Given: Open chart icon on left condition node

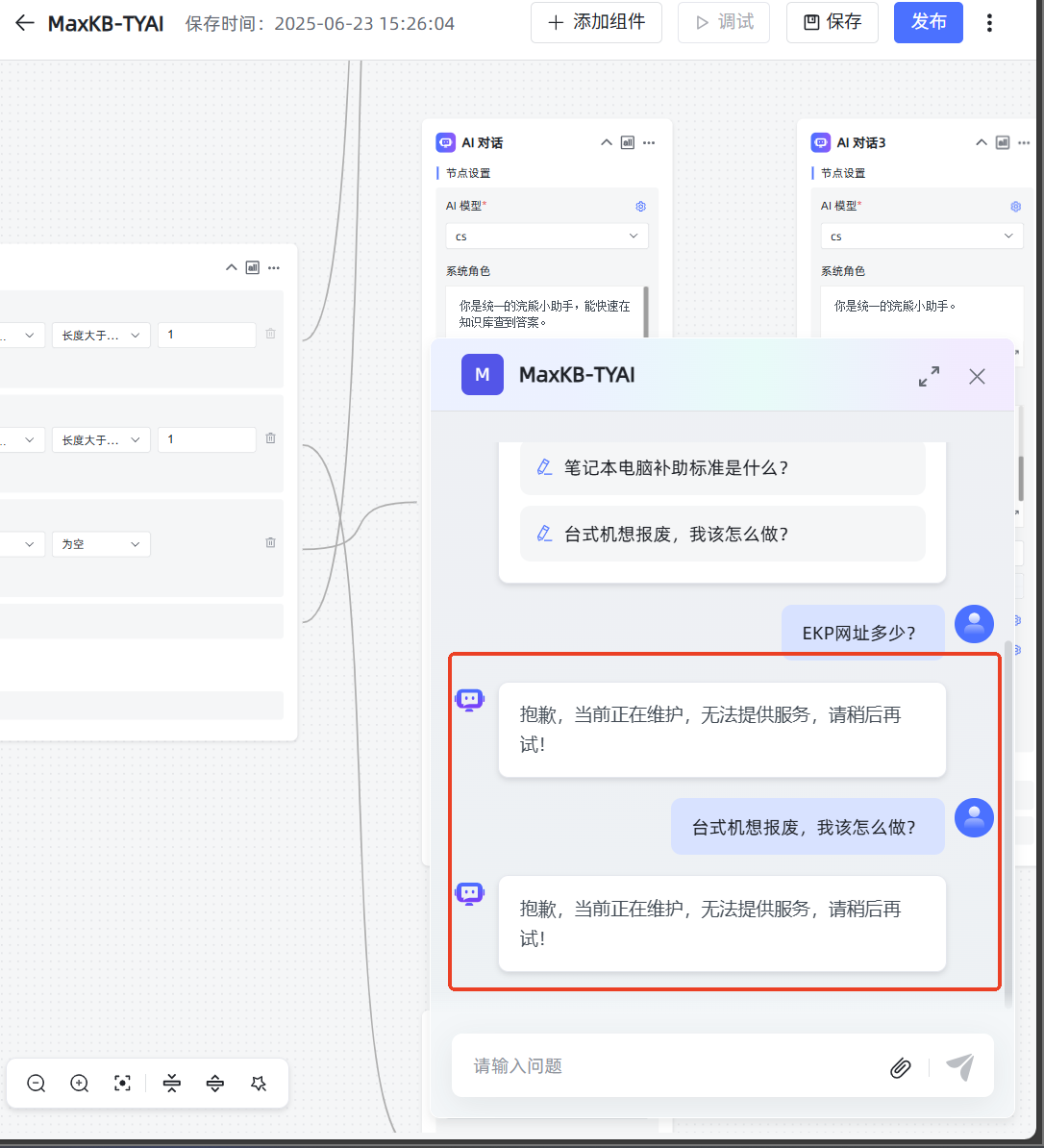Looking at the screenshot, I should click(x=253, y=268).
